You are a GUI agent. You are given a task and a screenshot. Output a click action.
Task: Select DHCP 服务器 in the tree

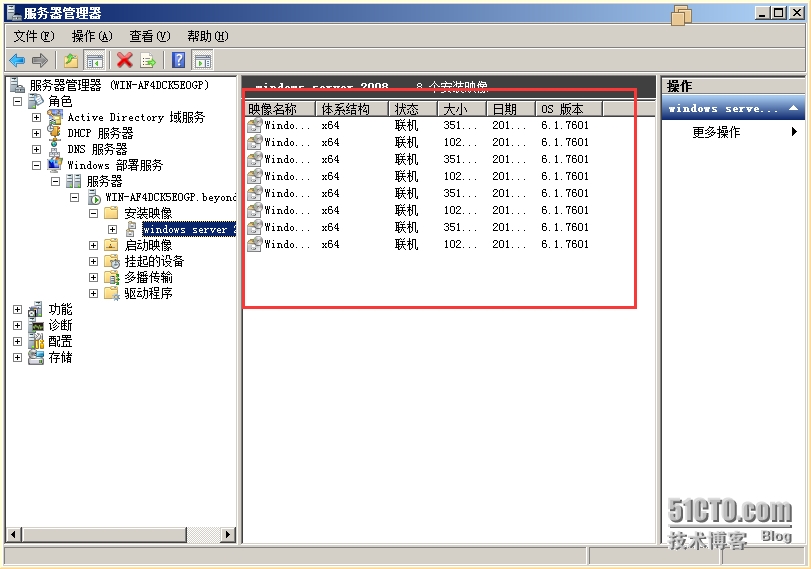(x=100, y=133)
